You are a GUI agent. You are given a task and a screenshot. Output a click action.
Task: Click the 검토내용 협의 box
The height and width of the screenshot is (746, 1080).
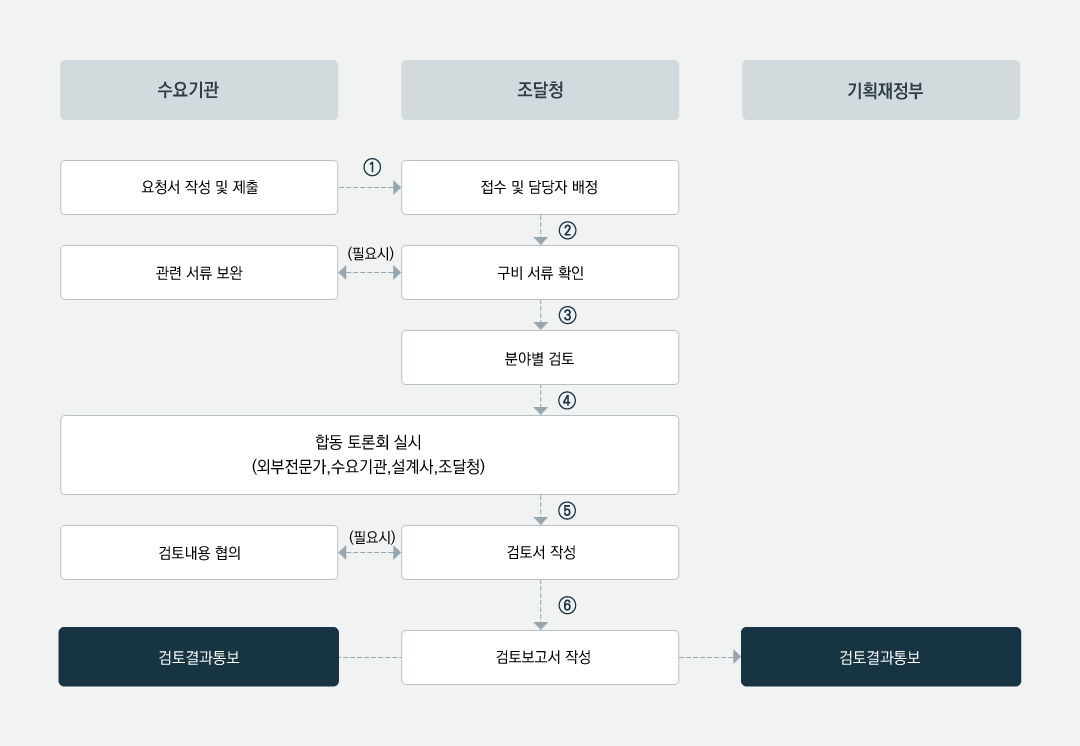click(199, 552)
